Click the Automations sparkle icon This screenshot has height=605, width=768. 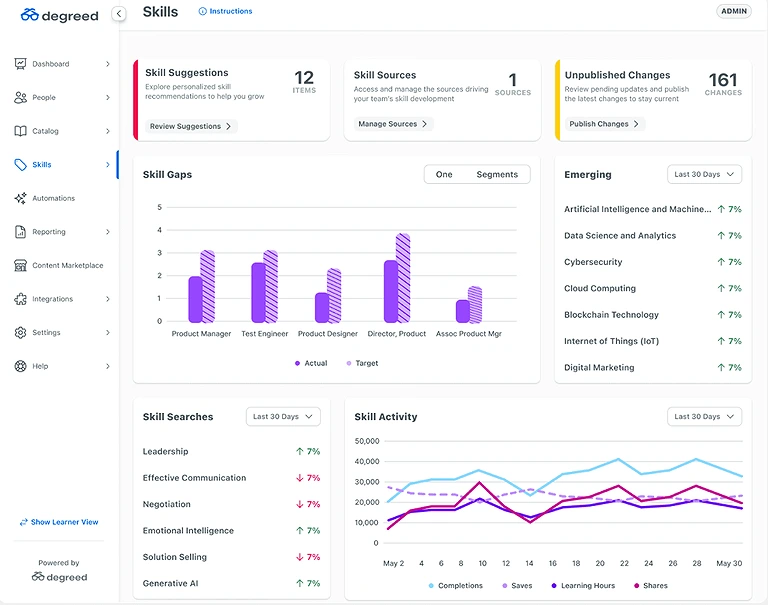pyautogui.click(x=20, y=198)
